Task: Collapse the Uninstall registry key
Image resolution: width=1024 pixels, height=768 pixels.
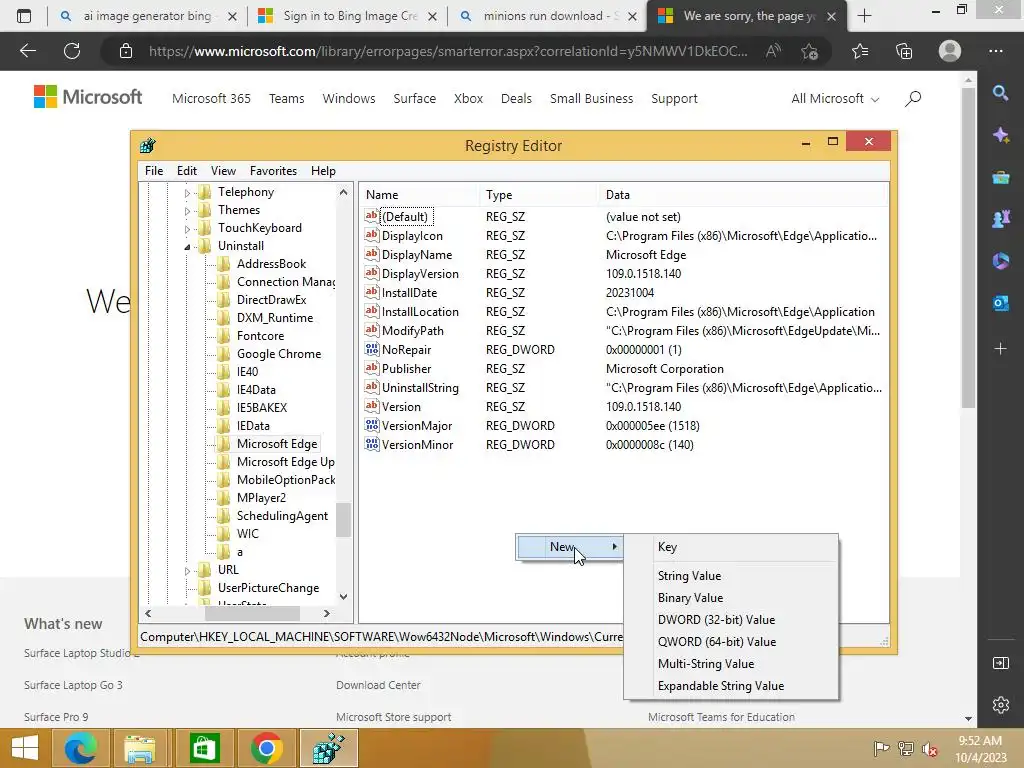Action: pyautogui.click(x=187, y=246)
